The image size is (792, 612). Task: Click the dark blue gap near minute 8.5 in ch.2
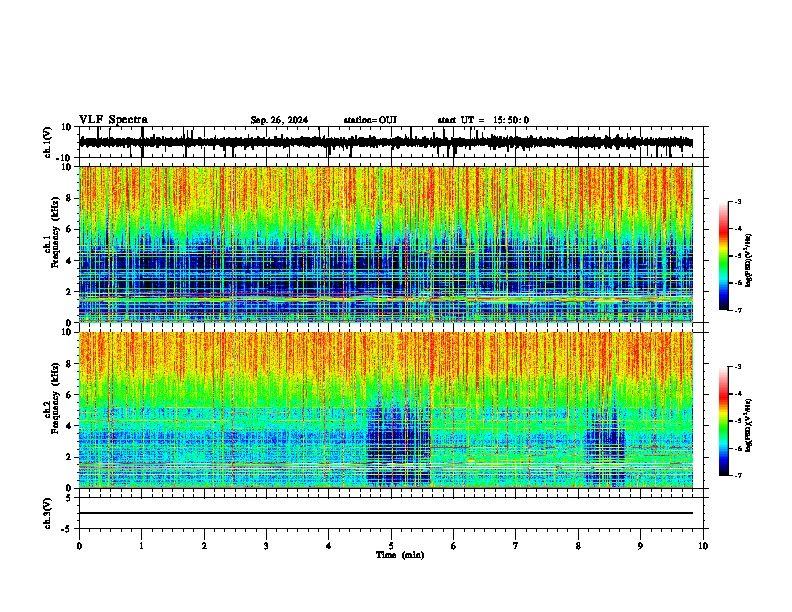tap(606, 449)
